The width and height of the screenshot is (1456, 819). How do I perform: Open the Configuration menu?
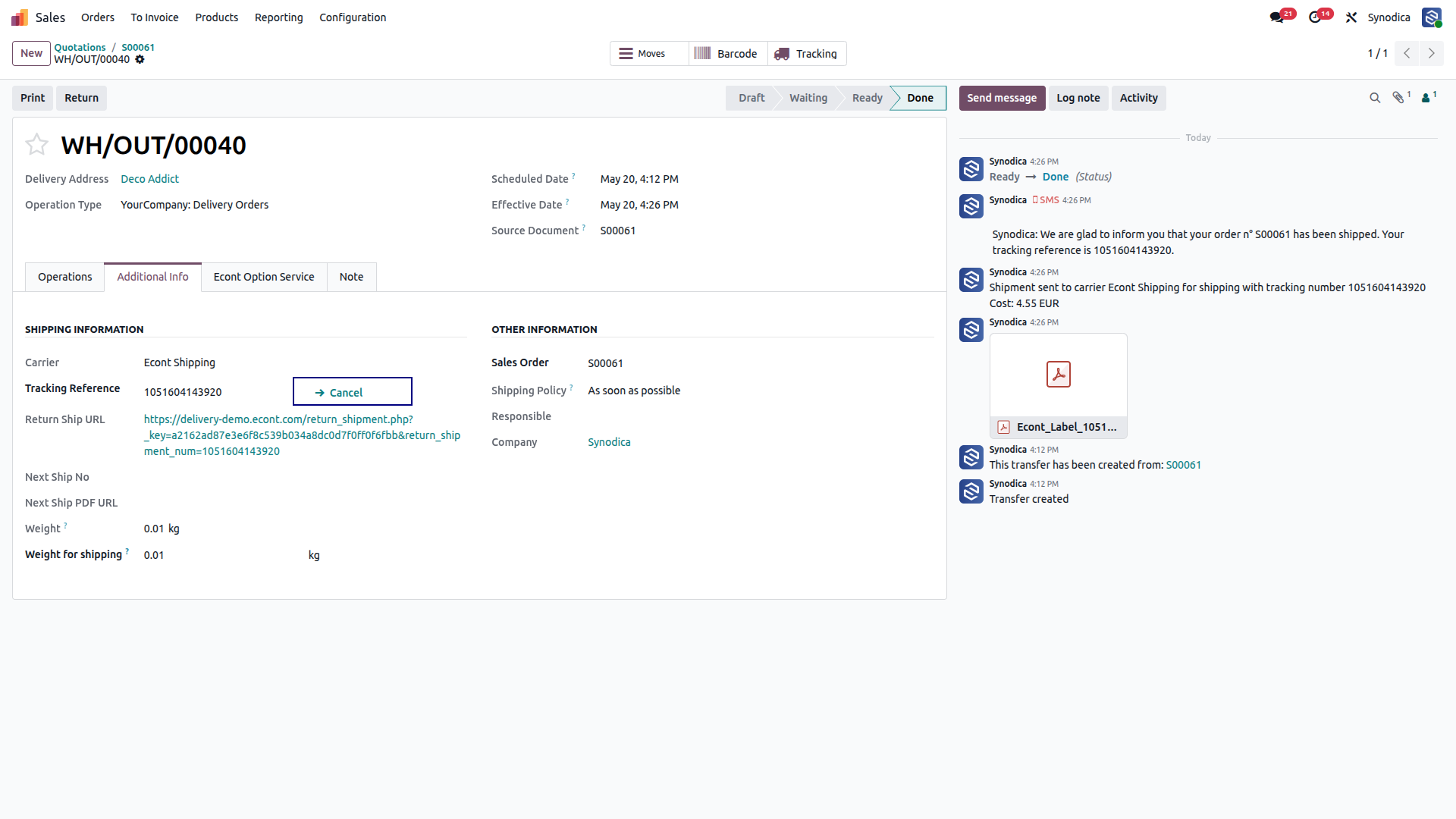click(x=353, y=17)
